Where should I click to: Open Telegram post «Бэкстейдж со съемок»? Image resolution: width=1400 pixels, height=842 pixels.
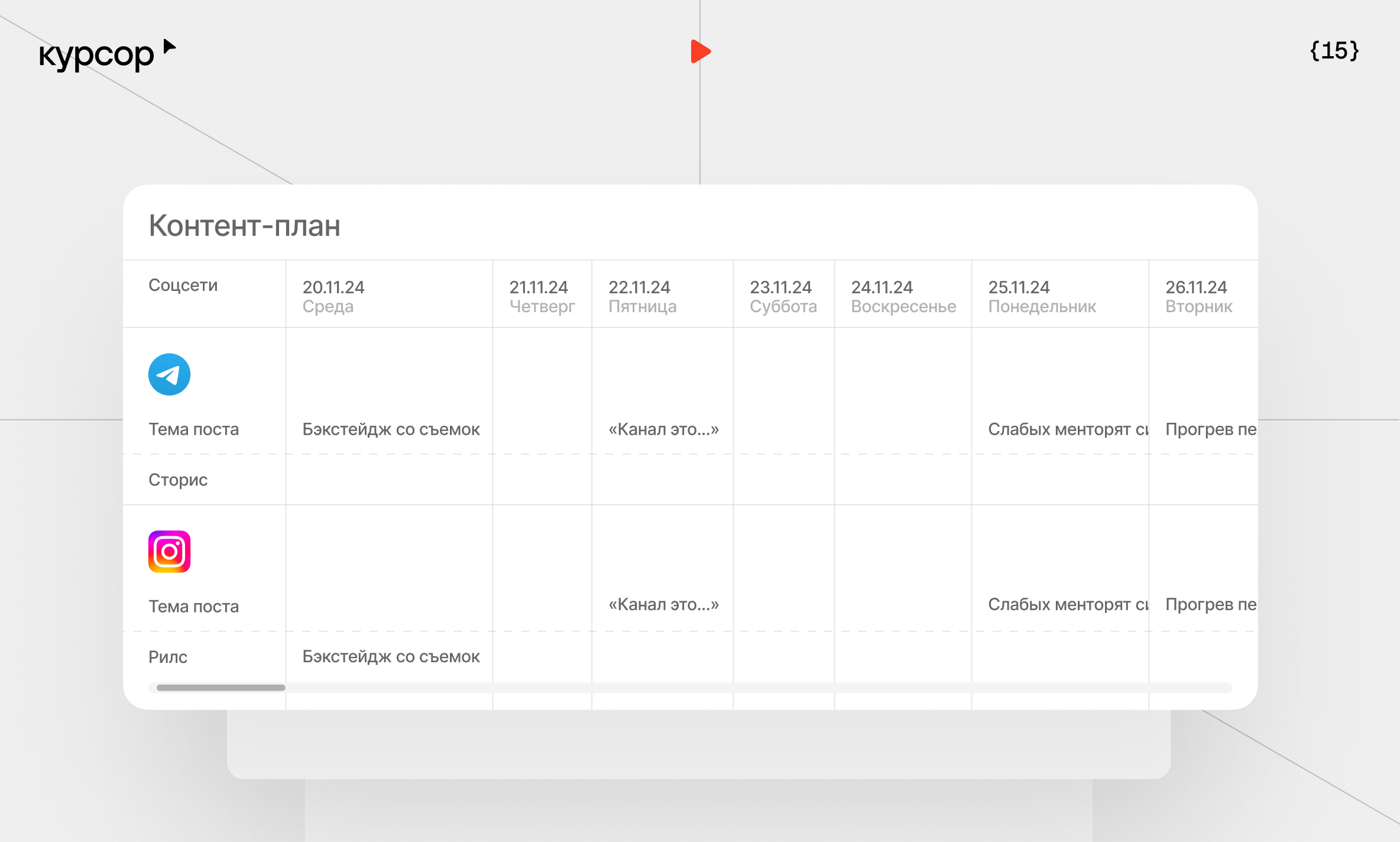pyautogui.click(x=391, y=429)
